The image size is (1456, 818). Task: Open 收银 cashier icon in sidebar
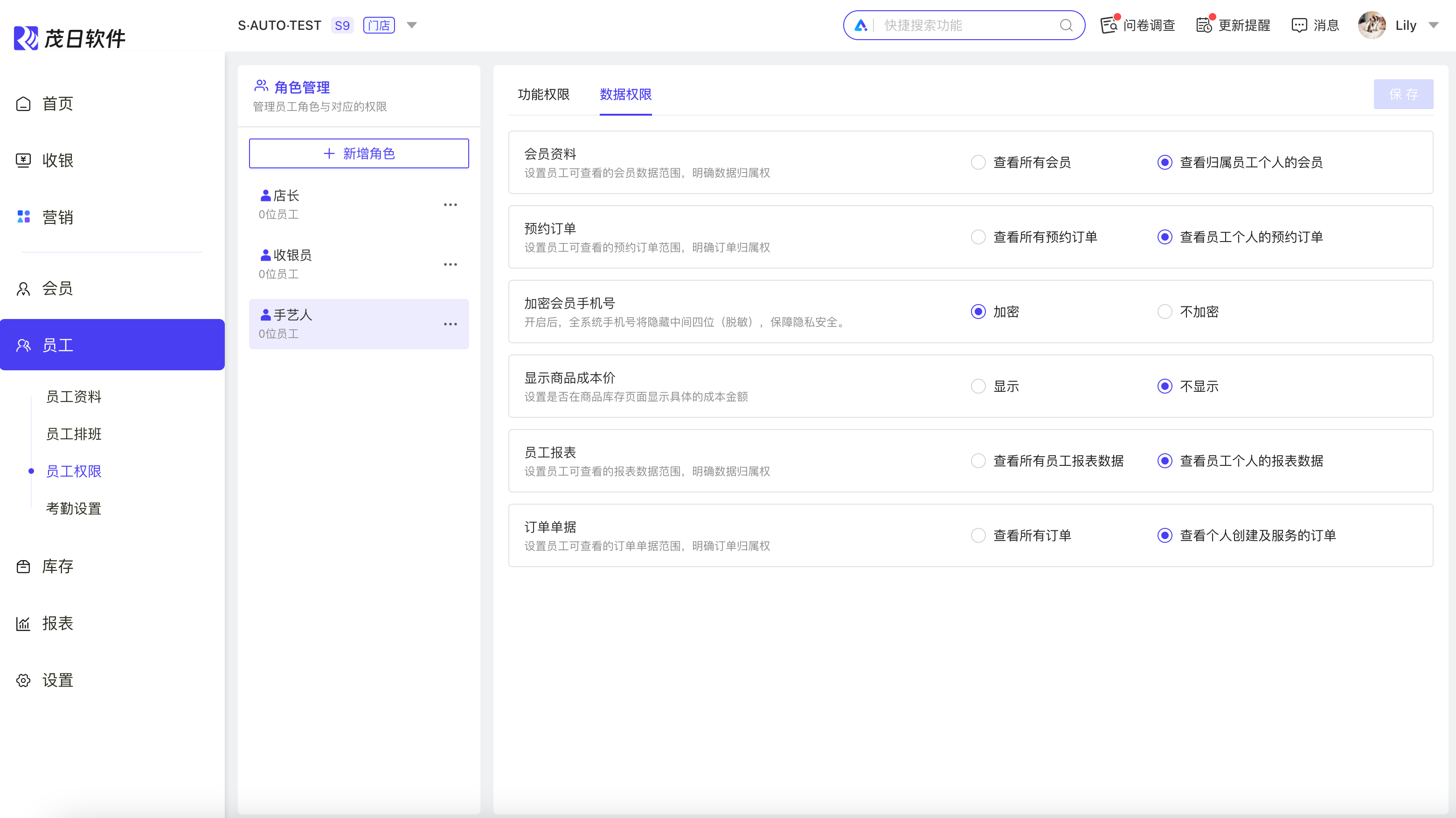click(23, 160)
